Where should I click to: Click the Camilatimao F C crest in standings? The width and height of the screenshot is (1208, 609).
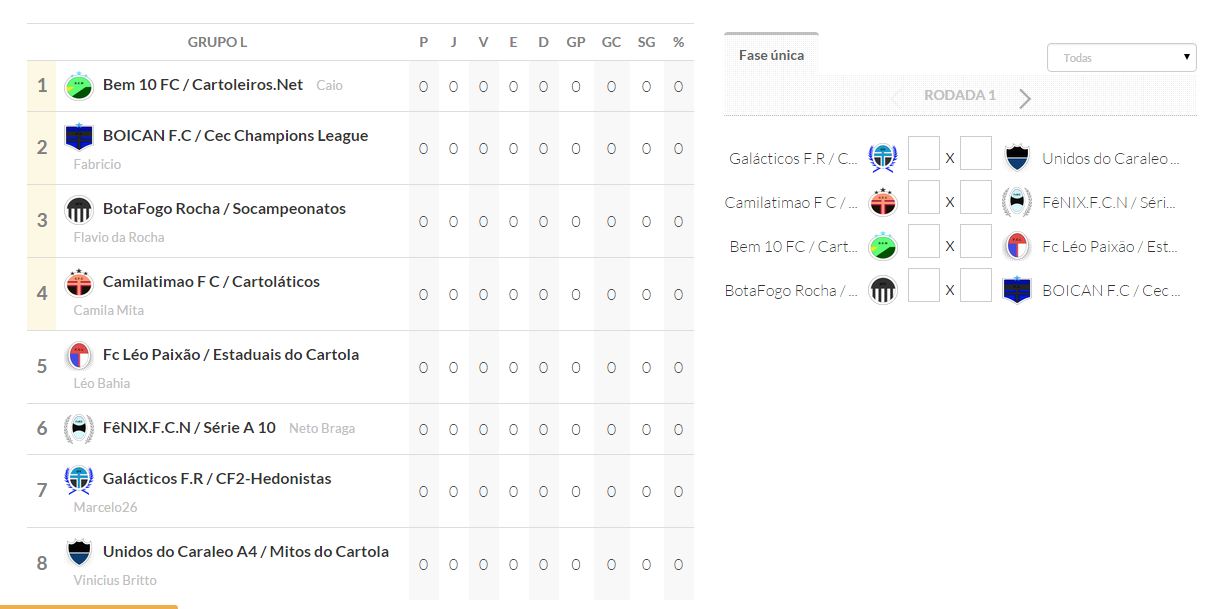click(x=78, y=282)
